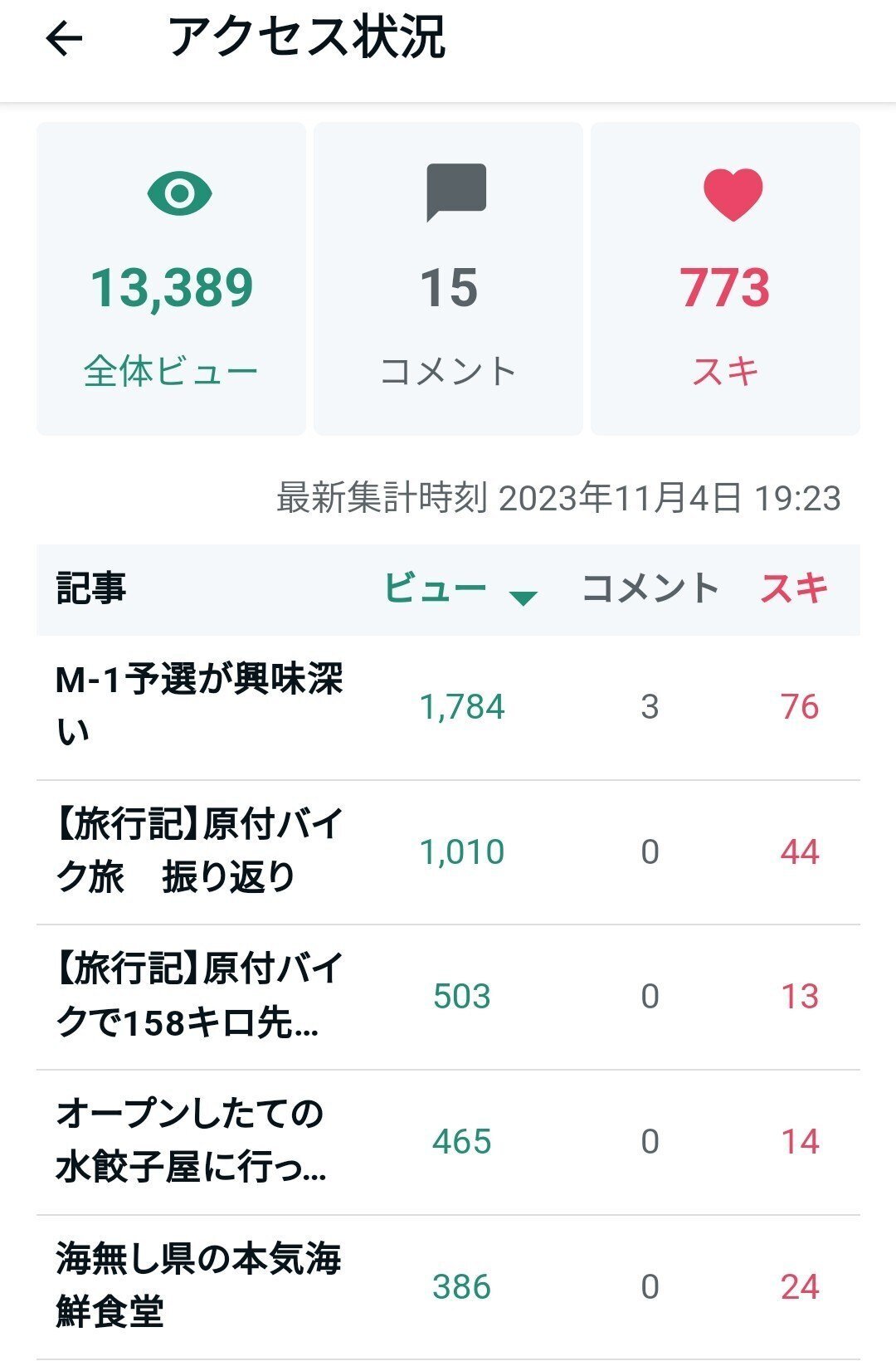Click the 記事 column header
The width and height of the screenshot is (896, 1366).
tap(91, 588)
